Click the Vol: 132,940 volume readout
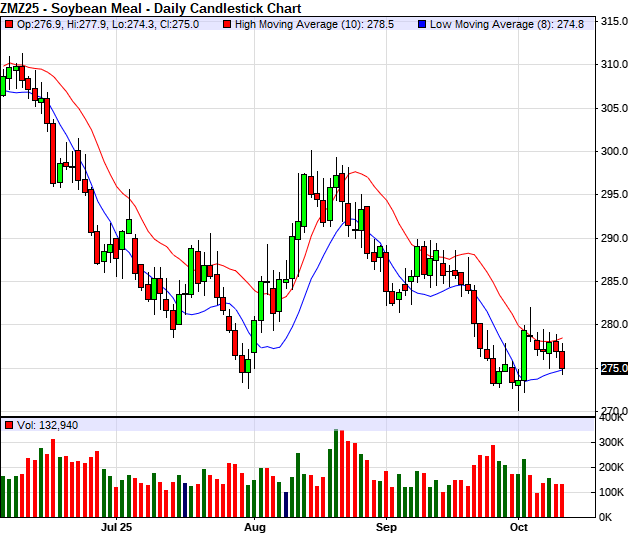Image resolution: width=640 pixels, height=536 pixels. pos(47,425)
